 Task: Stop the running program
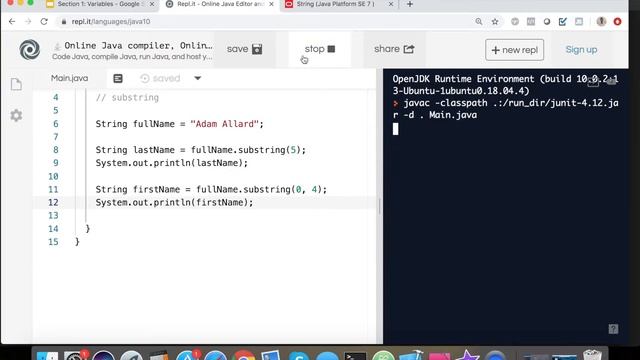[320, 49]
